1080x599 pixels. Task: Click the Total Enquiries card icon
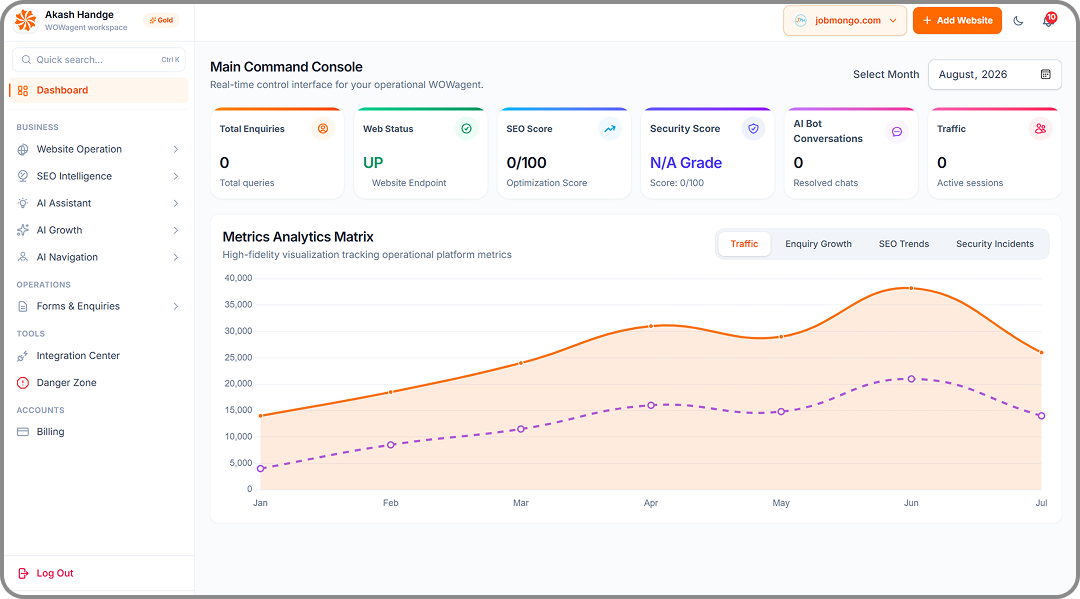point(322,129)
